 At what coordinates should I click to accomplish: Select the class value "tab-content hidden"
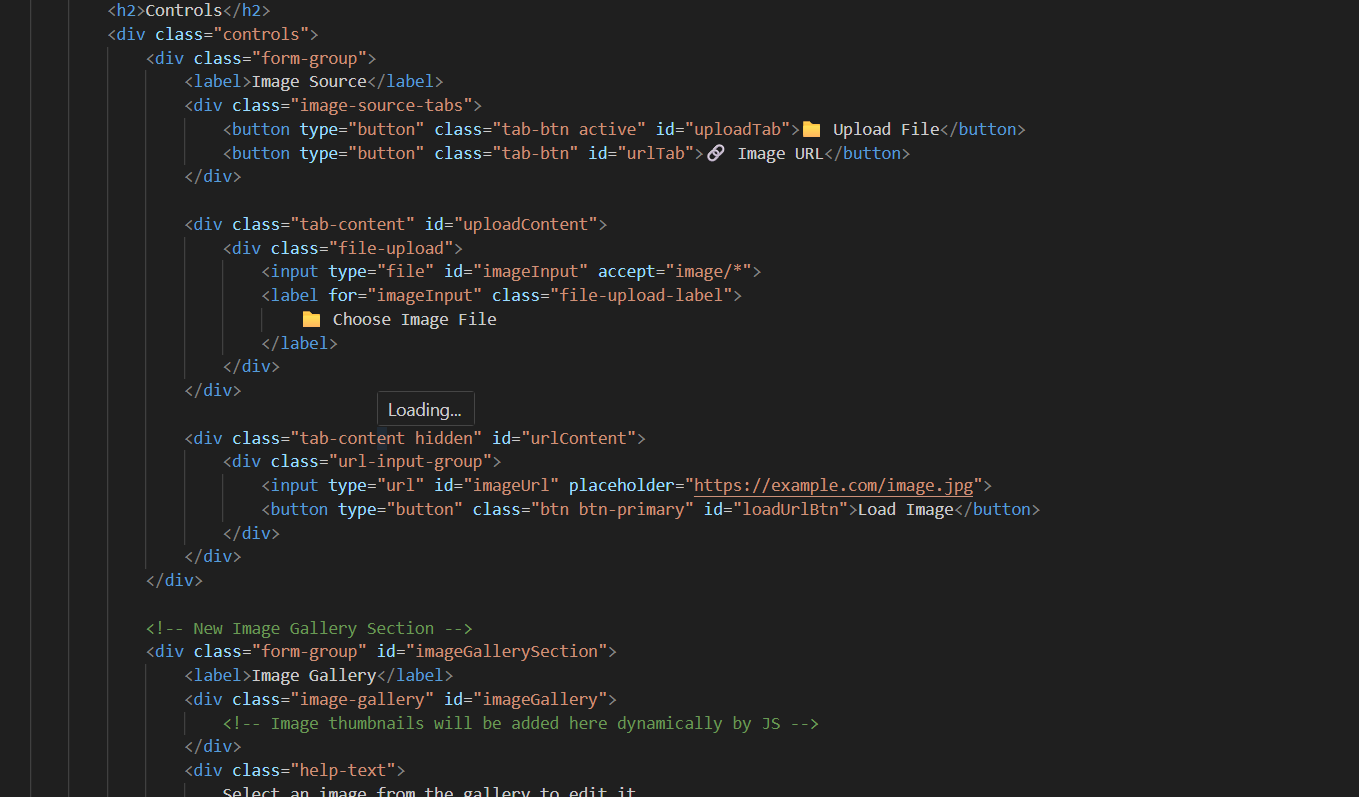click(x=386, y=438)
